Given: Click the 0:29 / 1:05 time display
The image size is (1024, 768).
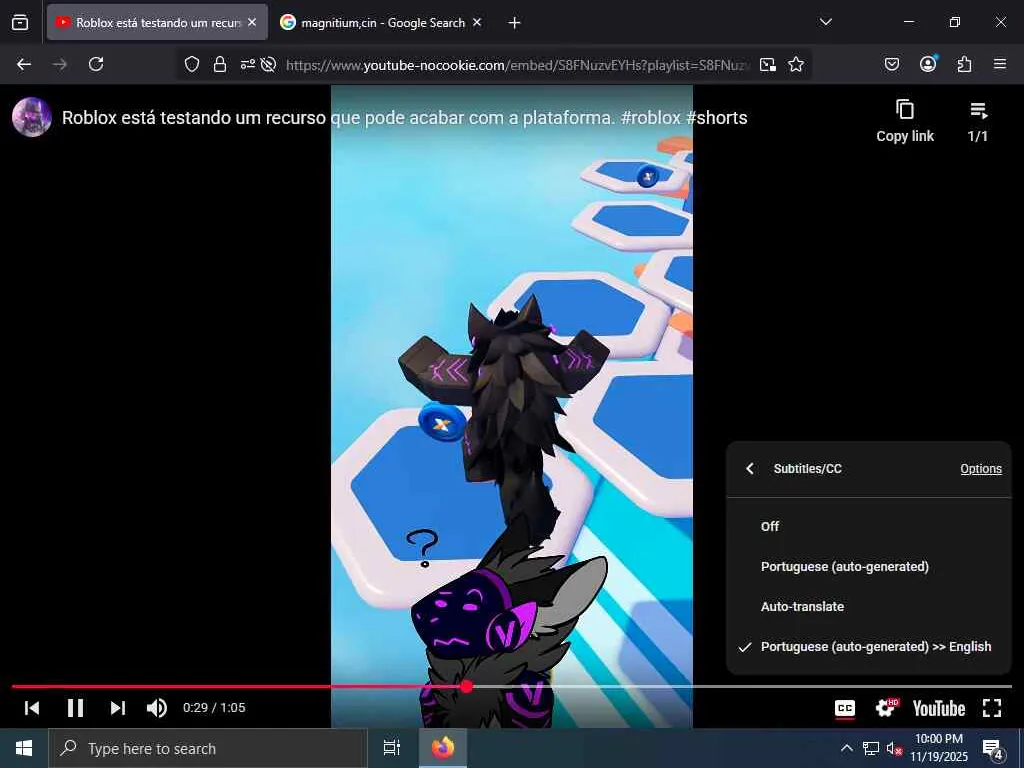Looking at the screenshot, I should point(214,708).
